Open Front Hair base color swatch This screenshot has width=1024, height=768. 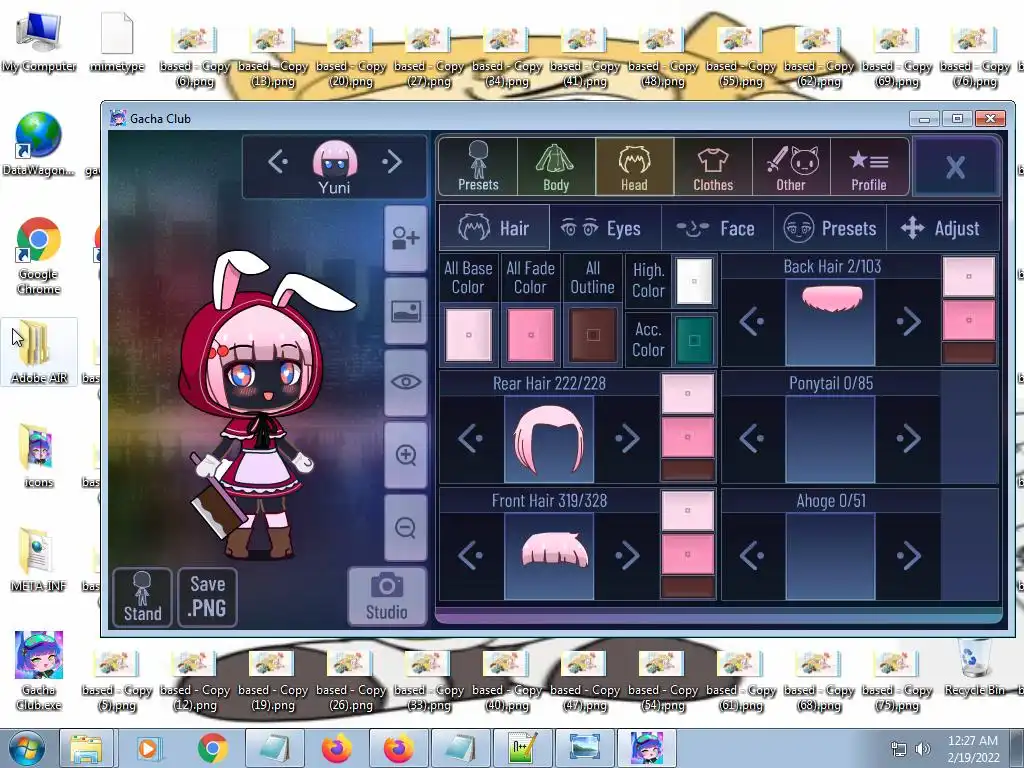[688, 511]
